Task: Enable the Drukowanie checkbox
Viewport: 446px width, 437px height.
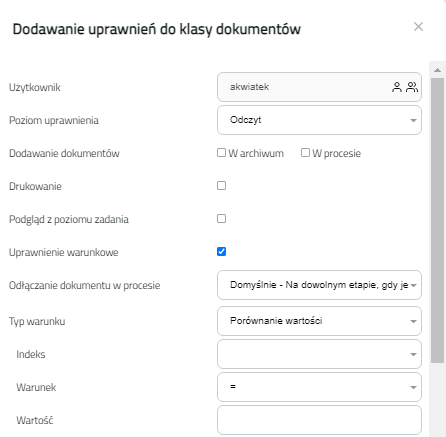Action: click(x=221, y=186)
